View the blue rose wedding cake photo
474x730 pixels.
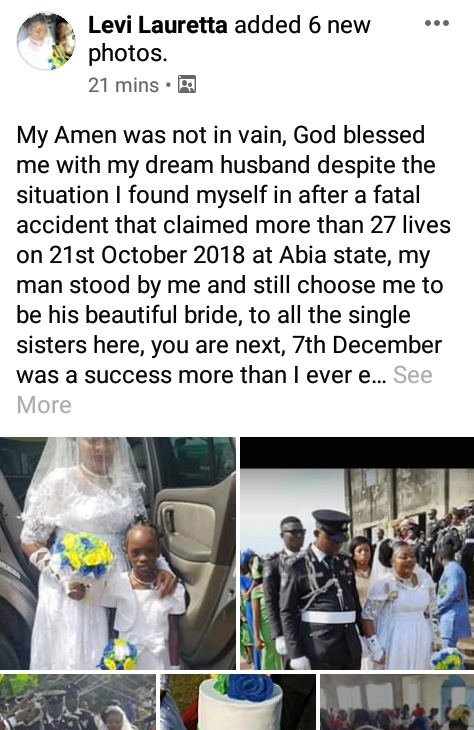[x=238, y=702]
